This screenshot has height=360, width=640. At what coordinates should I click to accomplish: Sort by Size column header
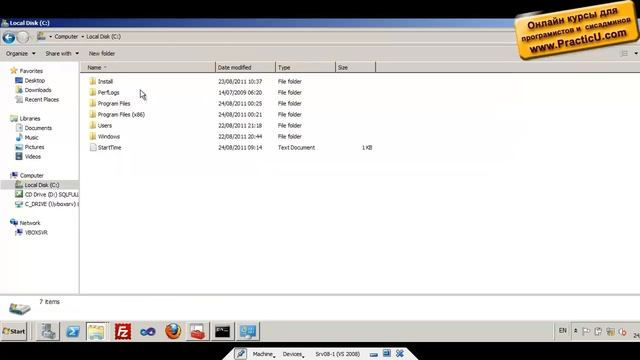coord(355,67)
